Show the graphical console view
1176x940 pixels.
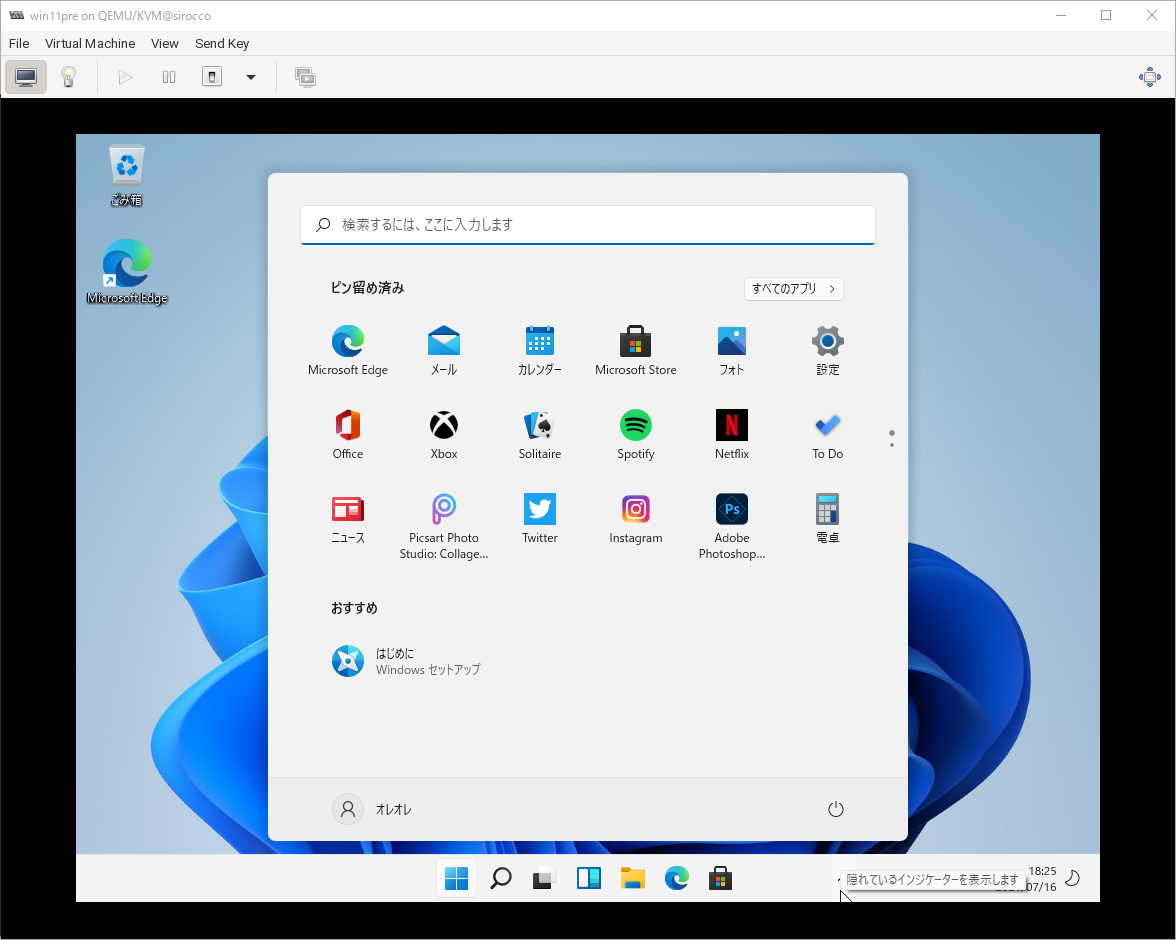(x=26, y=77)
